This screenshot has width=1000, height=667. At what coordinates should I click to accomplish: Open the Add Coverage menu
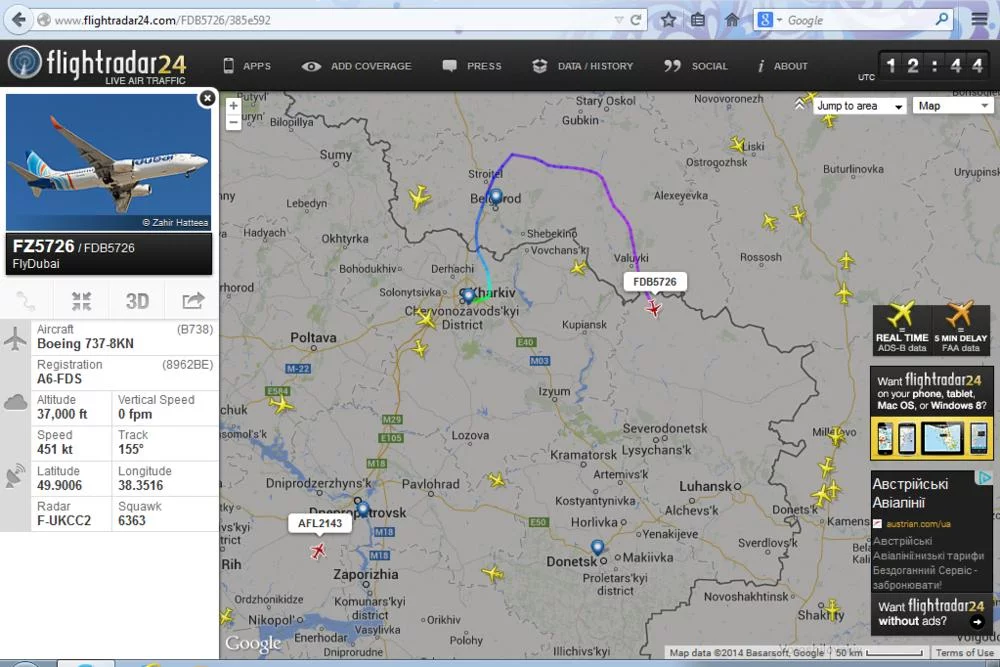[x=357, y=66]
